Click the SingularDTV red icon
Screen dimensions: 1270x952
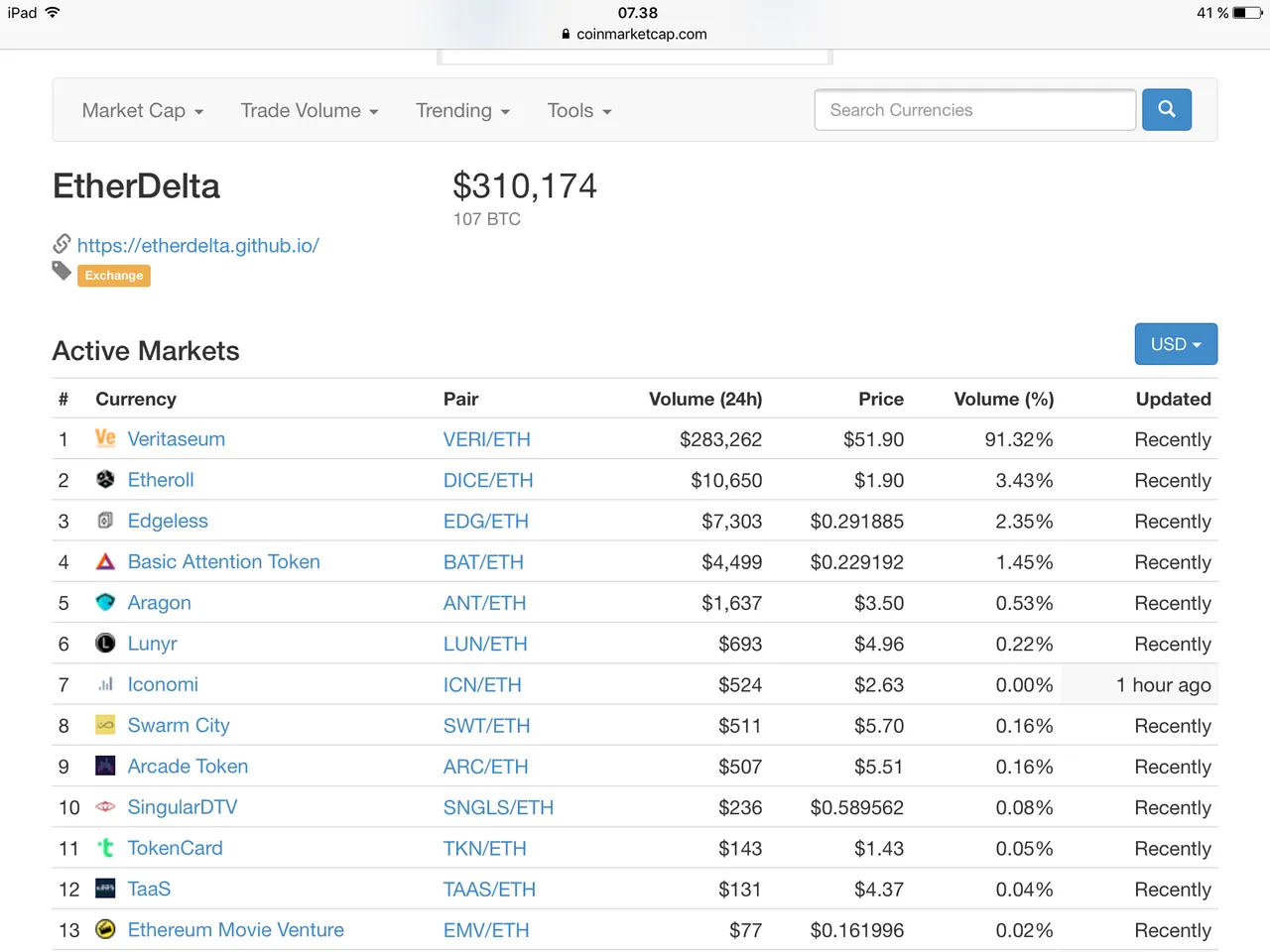pos(105,807)
